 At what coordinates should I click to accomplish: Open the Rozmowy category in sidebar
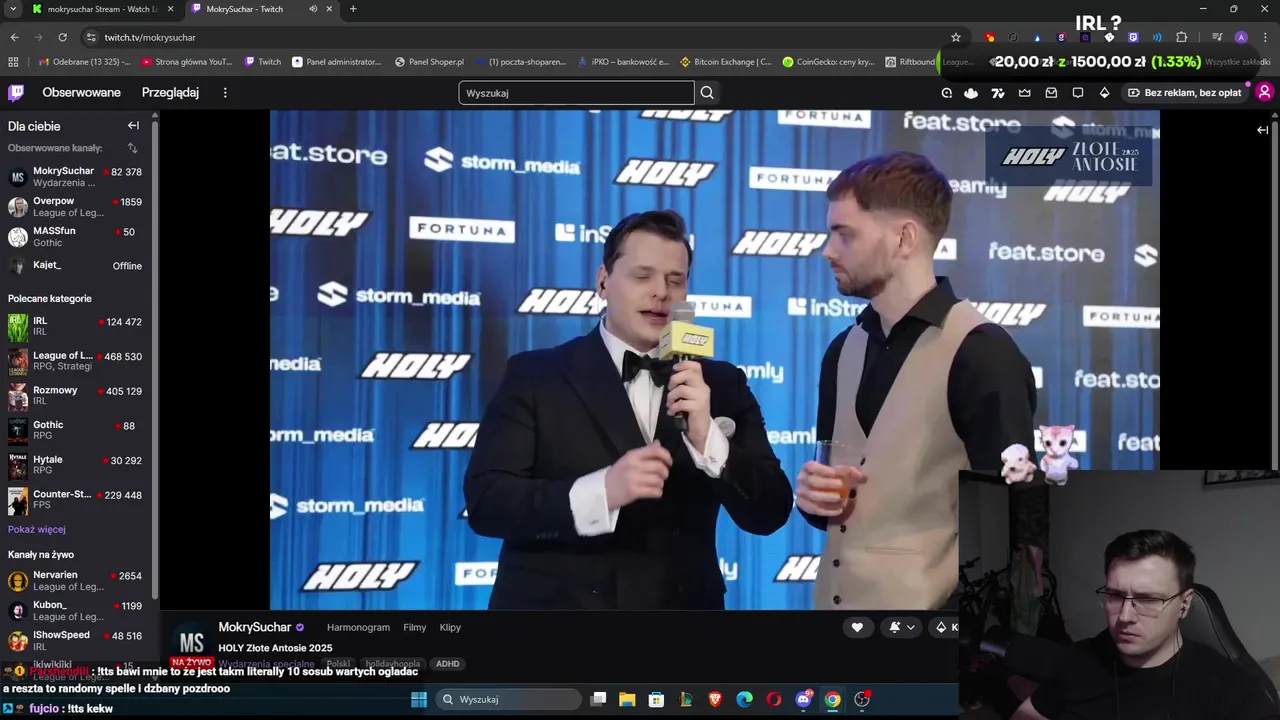point(76,395)
